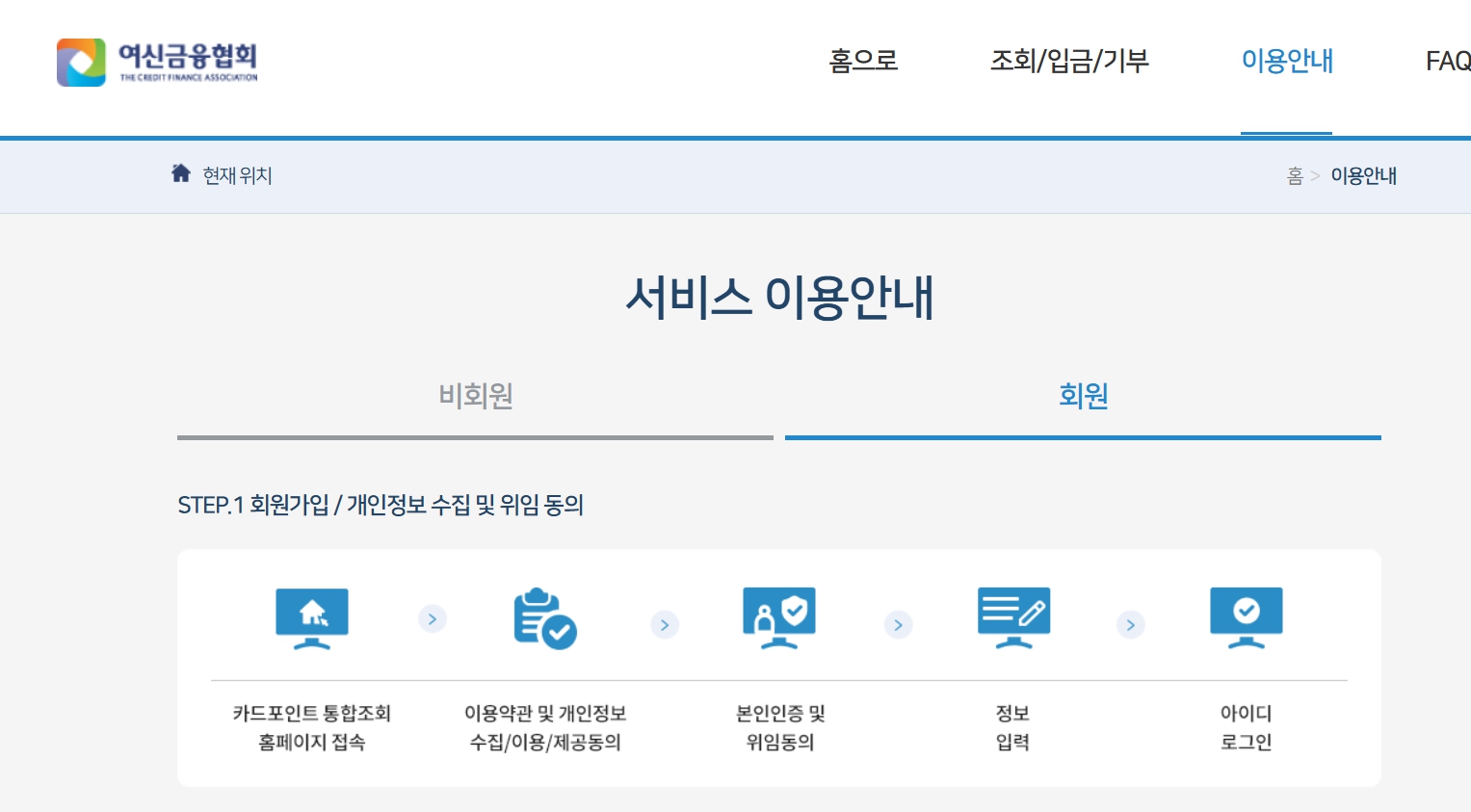Select the 회원 tab
Image resolution: width=1471 pixels, height=812 pixels.
pos(1083,396)
